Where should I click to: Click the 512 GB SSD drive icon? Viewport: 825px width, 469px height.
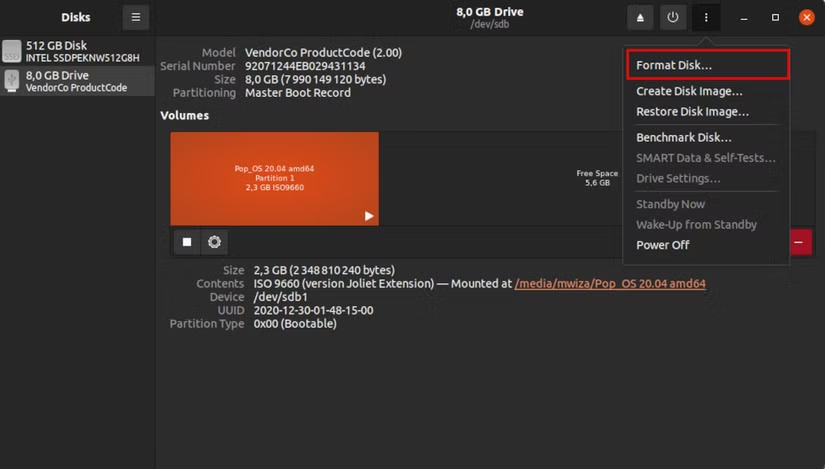point(11,51)
